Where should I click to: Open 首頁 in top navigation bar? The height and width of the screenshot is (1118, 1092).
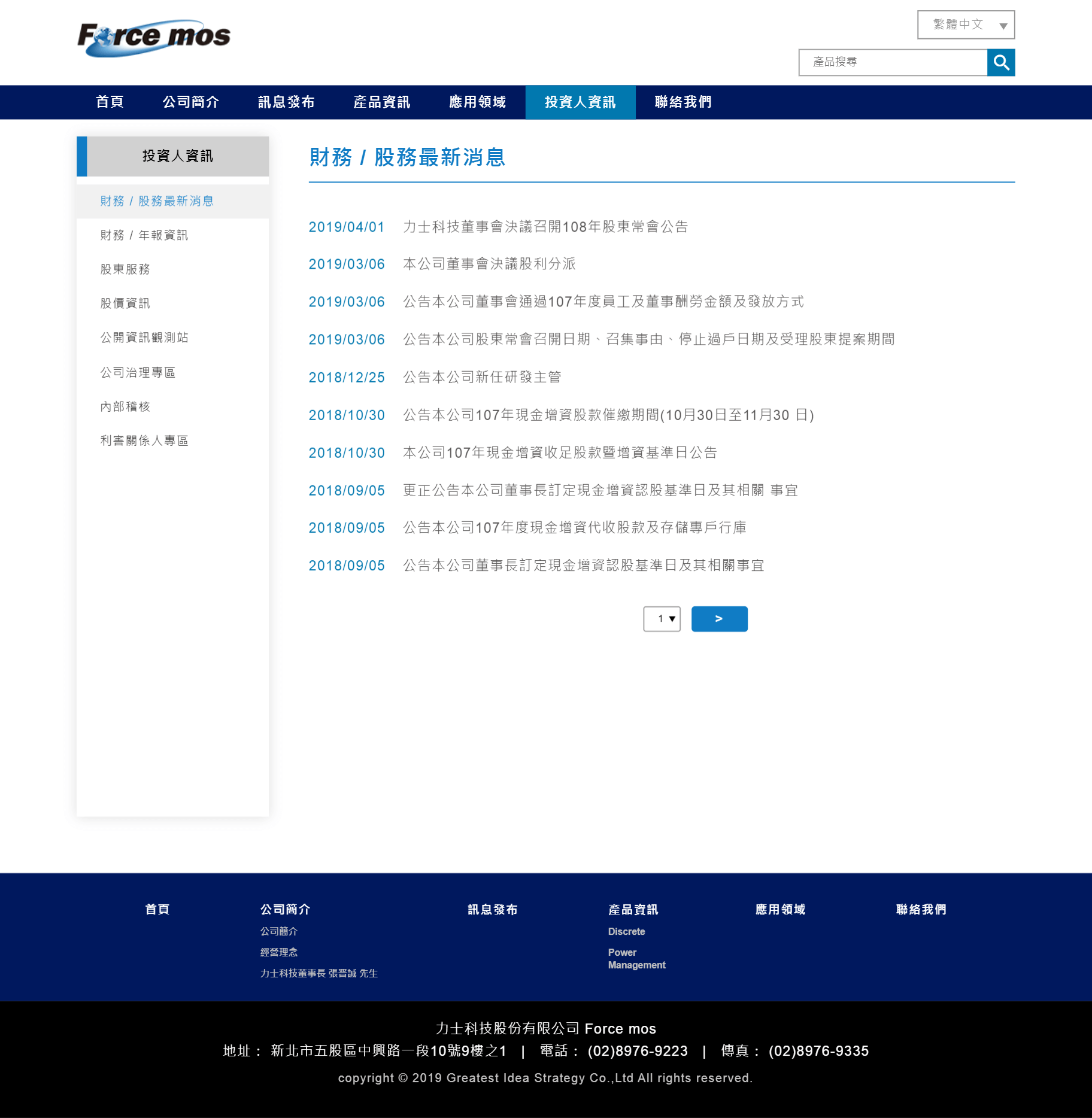pyautogui.click(x=110, y=102)
